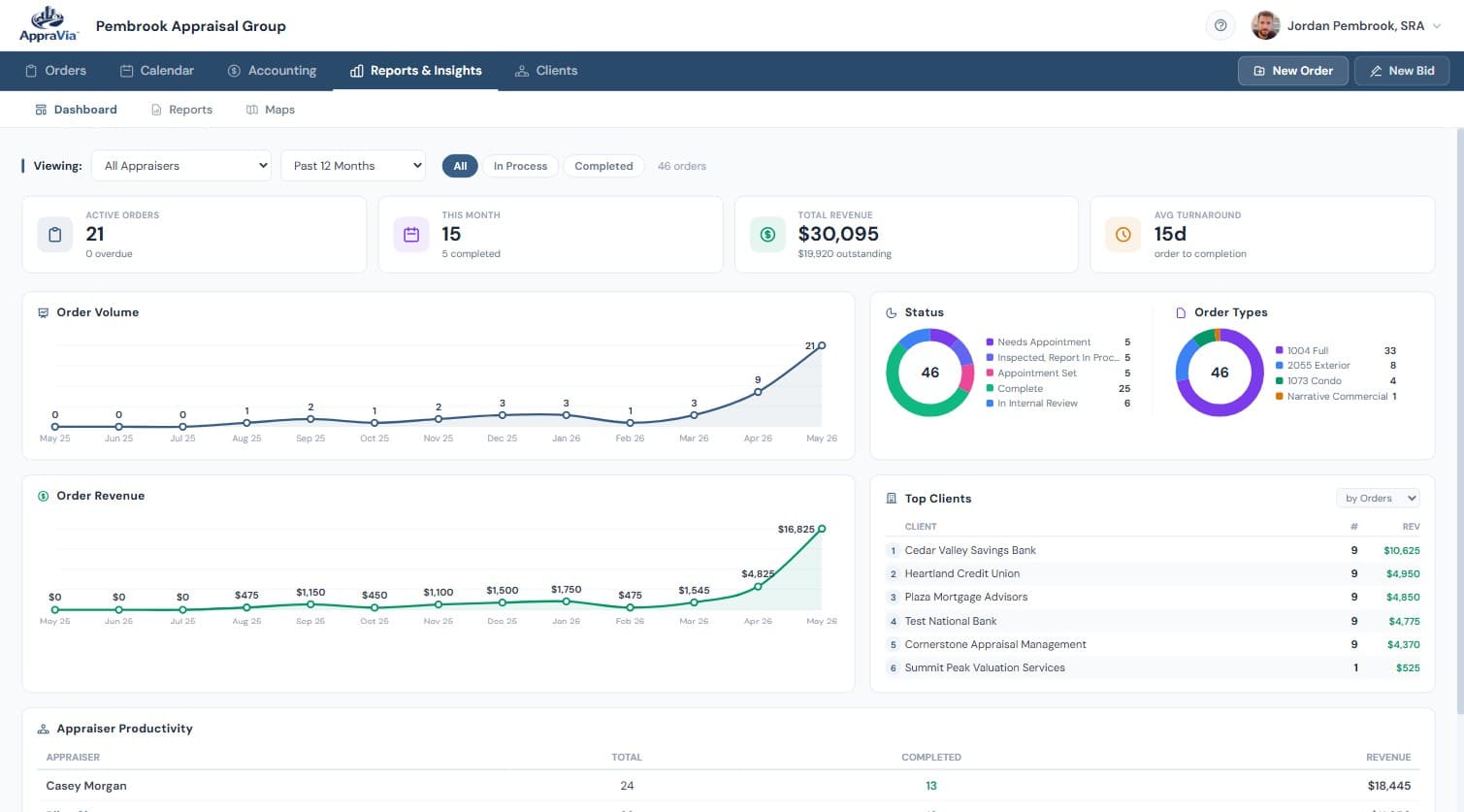Open the by Orders sort dropdown
The image size is (1464, 812).
click(x=1378, y=498)
